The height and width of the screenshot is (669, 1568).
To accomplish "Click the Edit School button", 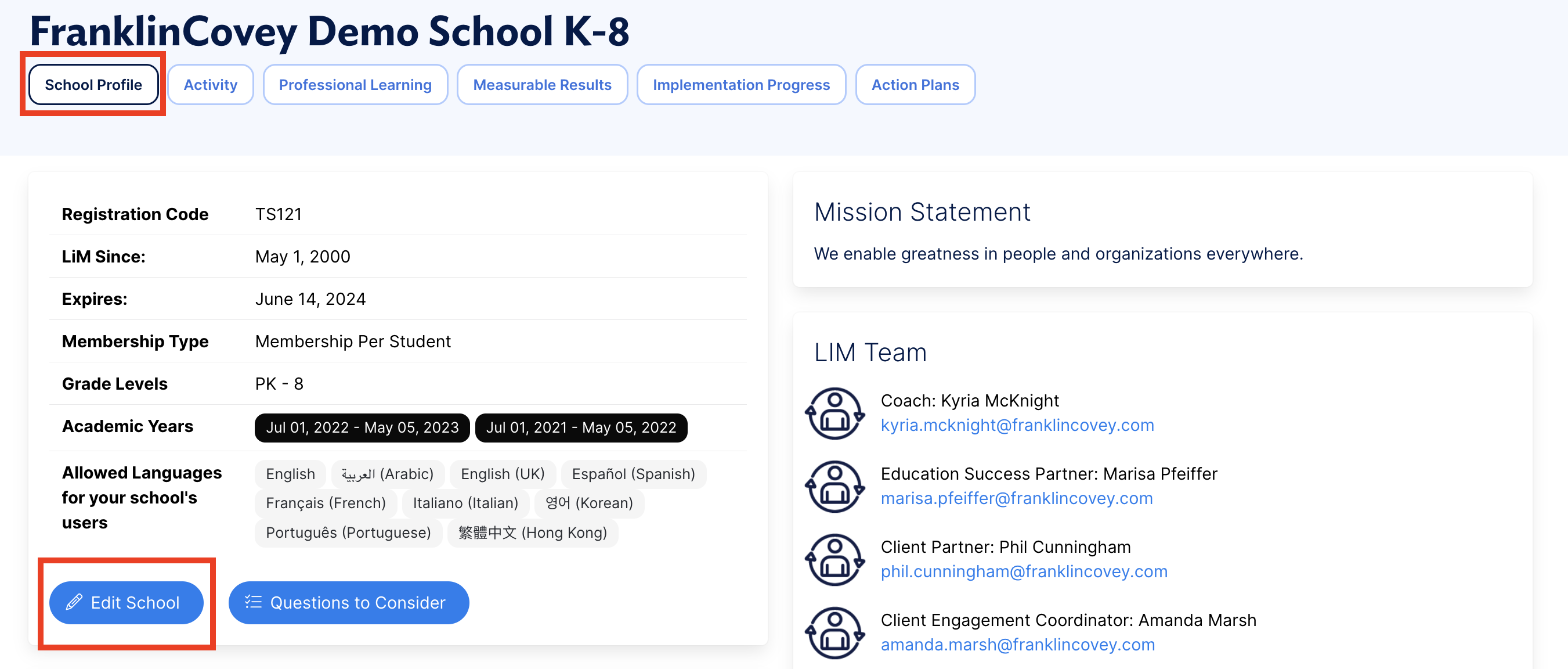I will pyautogui.click(x=126, y=602).
